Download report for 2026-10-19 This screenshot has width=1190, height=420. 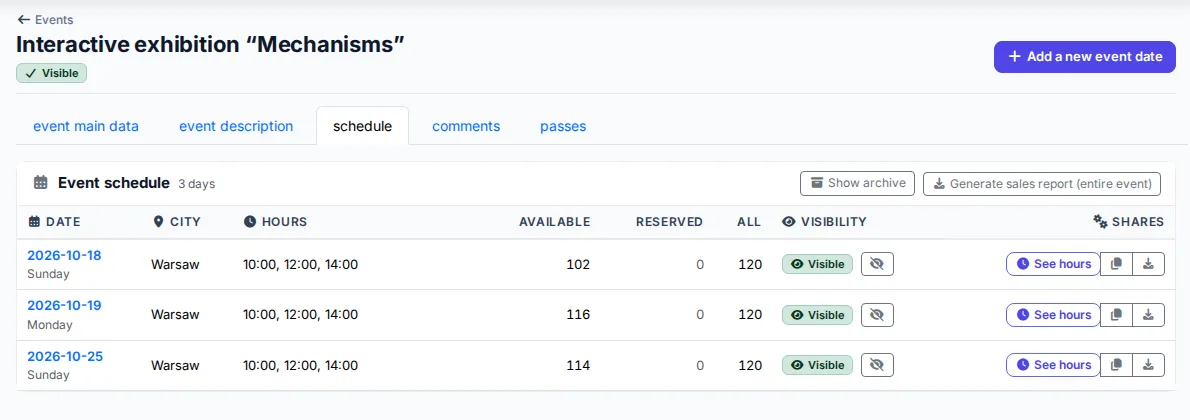1148,314
